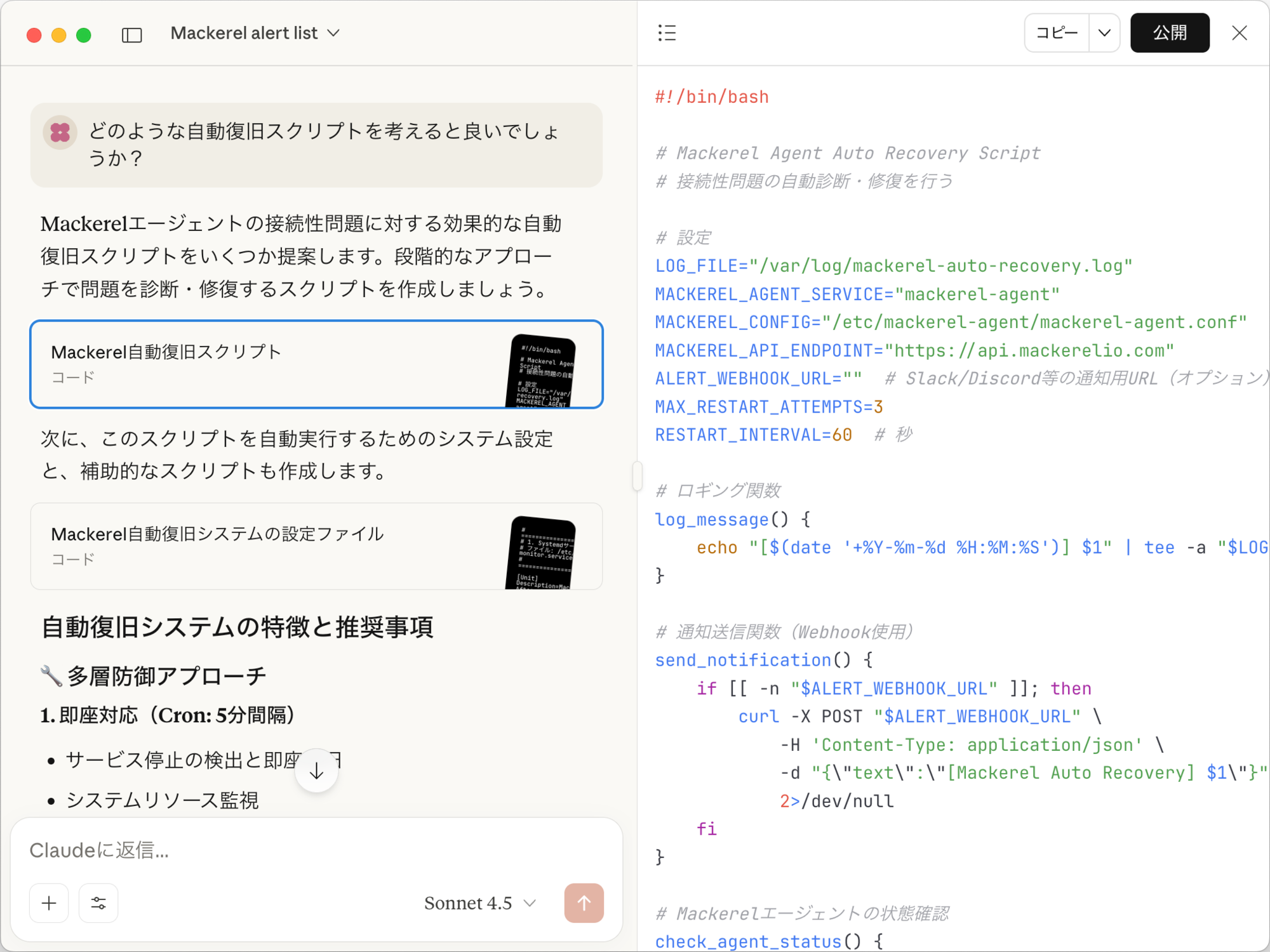Open the artifact outline list icon
The width and height of the screenshot is (1270, 952).
pyautogui.click(x=667, y=33)
